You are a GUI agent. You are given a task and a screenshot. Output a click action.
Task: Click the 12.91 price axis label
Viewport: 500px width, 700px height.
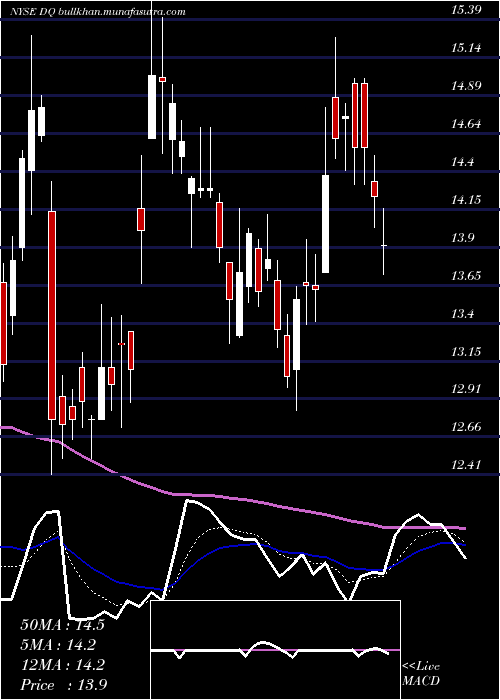click(466, 388)
